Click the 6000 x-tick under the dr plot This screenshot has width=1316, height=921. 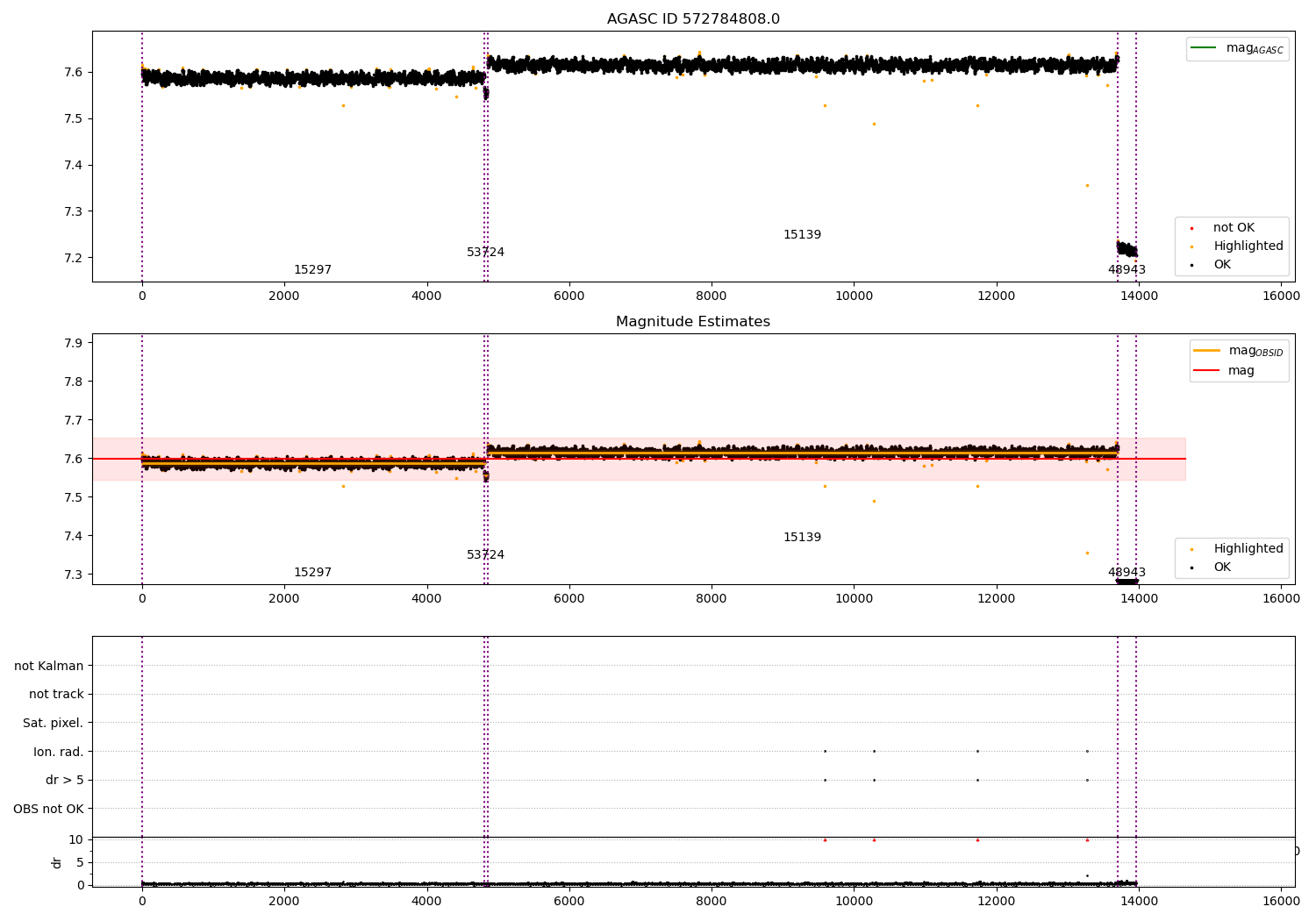pos(569,900)
